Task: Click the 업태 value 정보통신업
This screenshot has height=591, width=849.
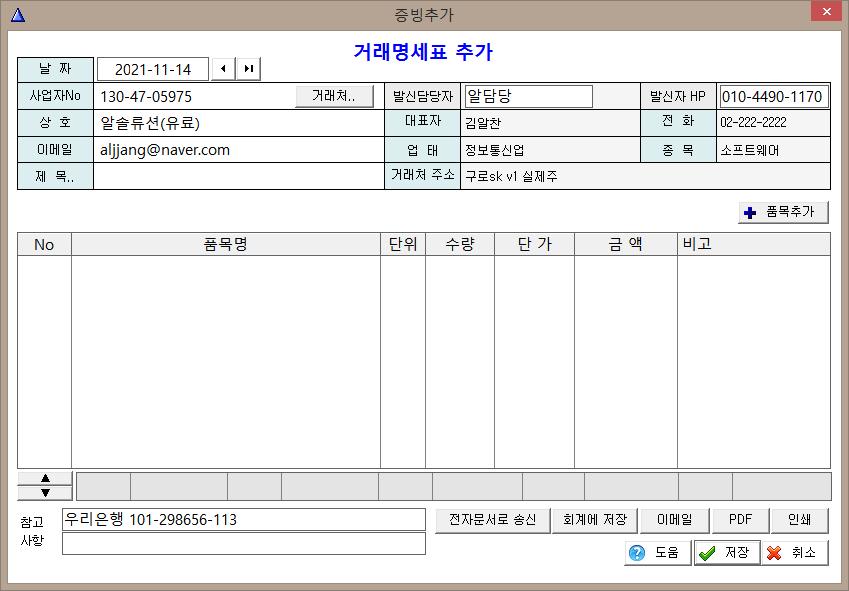Action: pos(494,150)
